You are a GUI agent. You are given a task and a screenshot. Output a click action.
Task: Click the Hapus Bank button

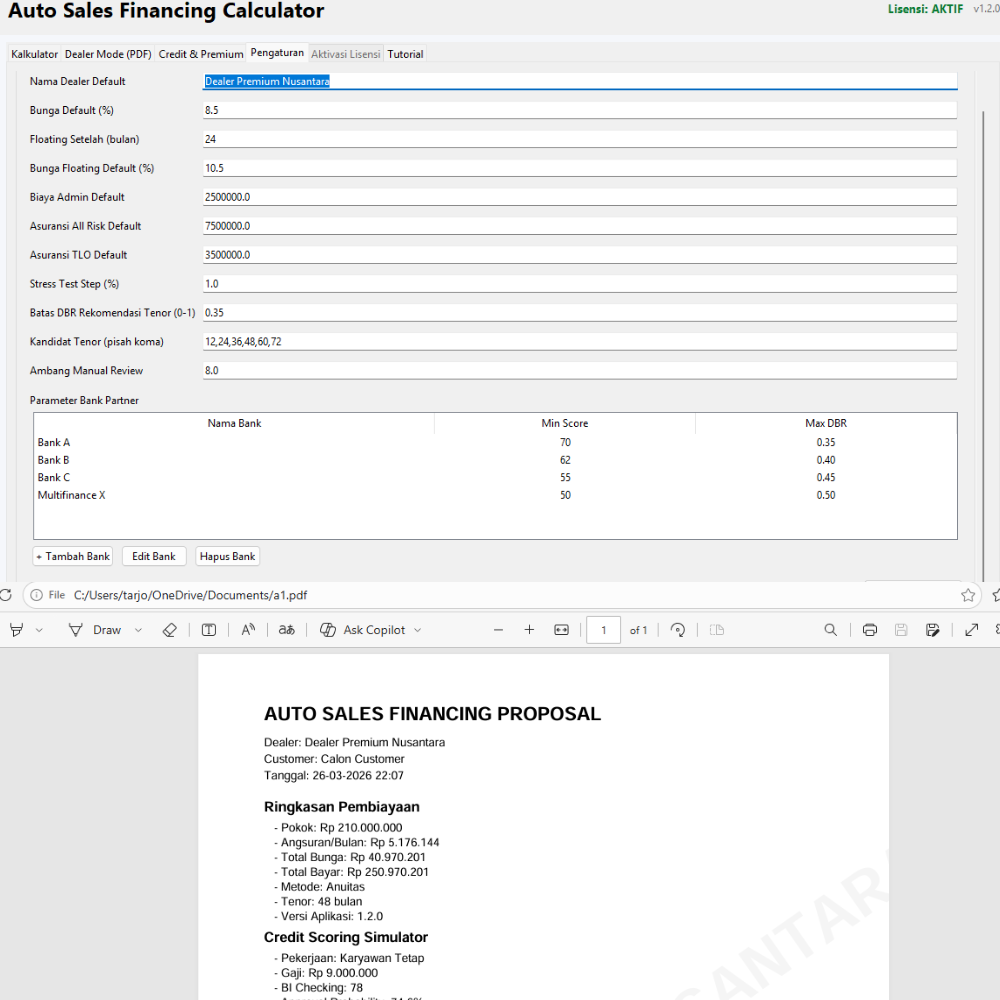tap(227, 556)
